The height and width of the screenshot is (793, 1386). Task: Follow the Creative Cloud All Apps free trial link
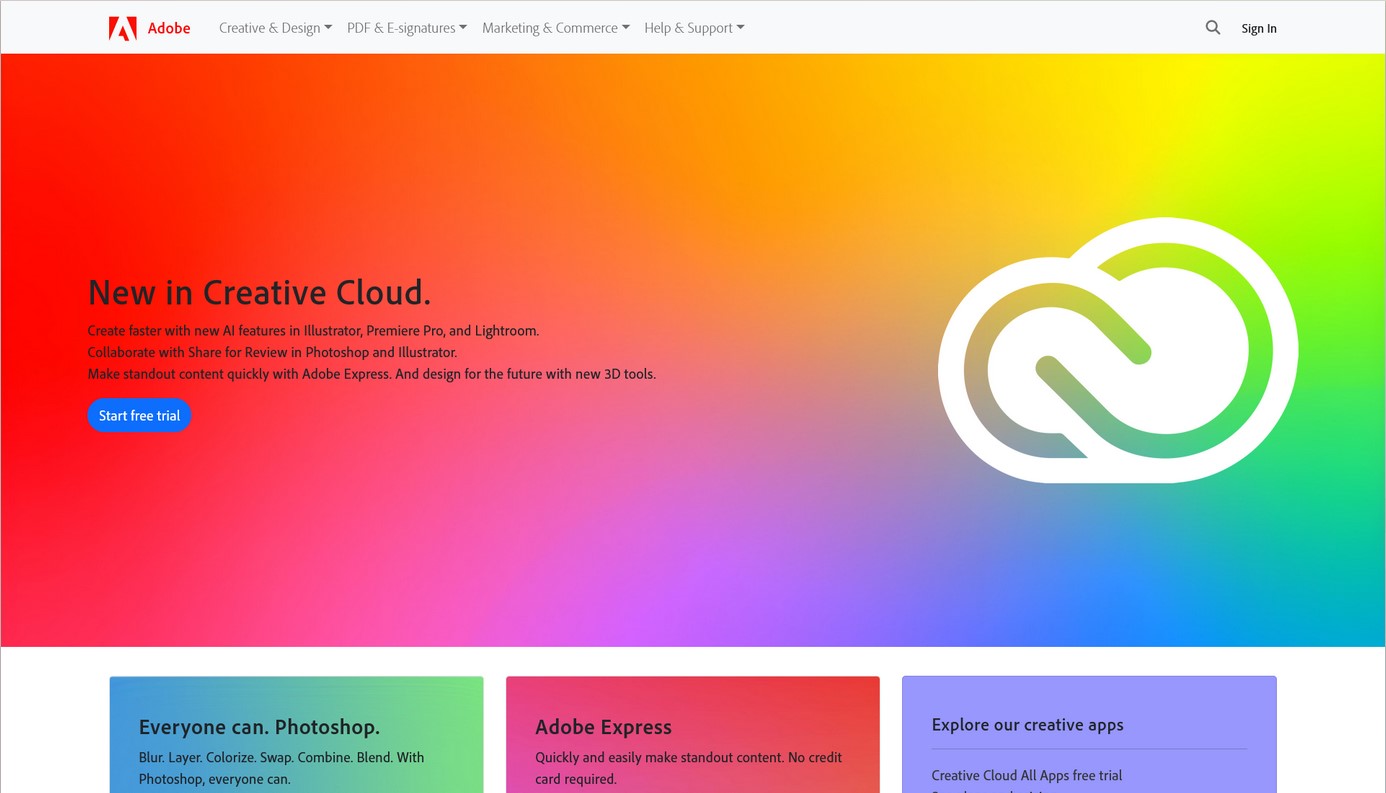pos(1026,775)
